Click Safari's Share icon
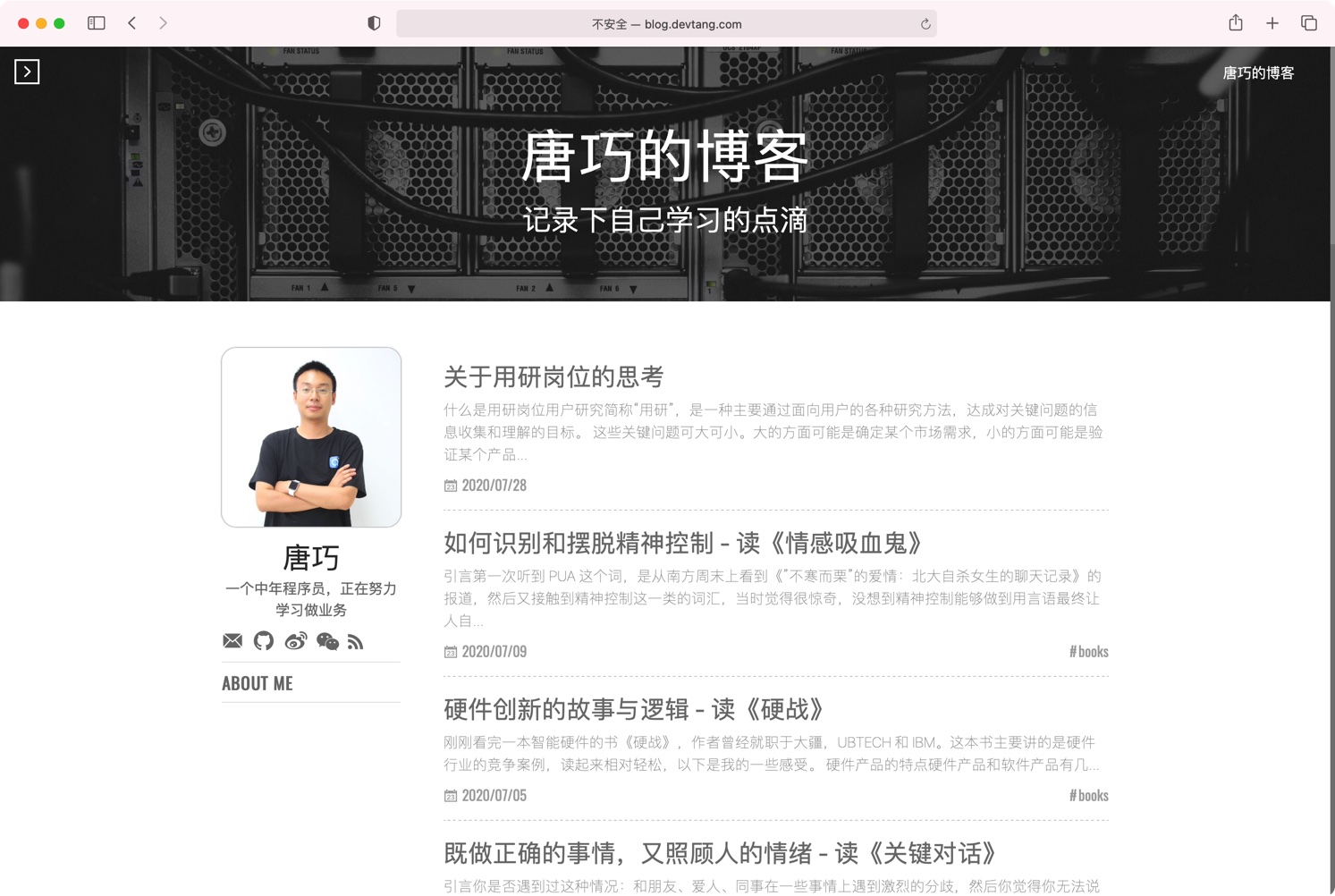This screenshot has width=1335, height=896. (1235, 23)
